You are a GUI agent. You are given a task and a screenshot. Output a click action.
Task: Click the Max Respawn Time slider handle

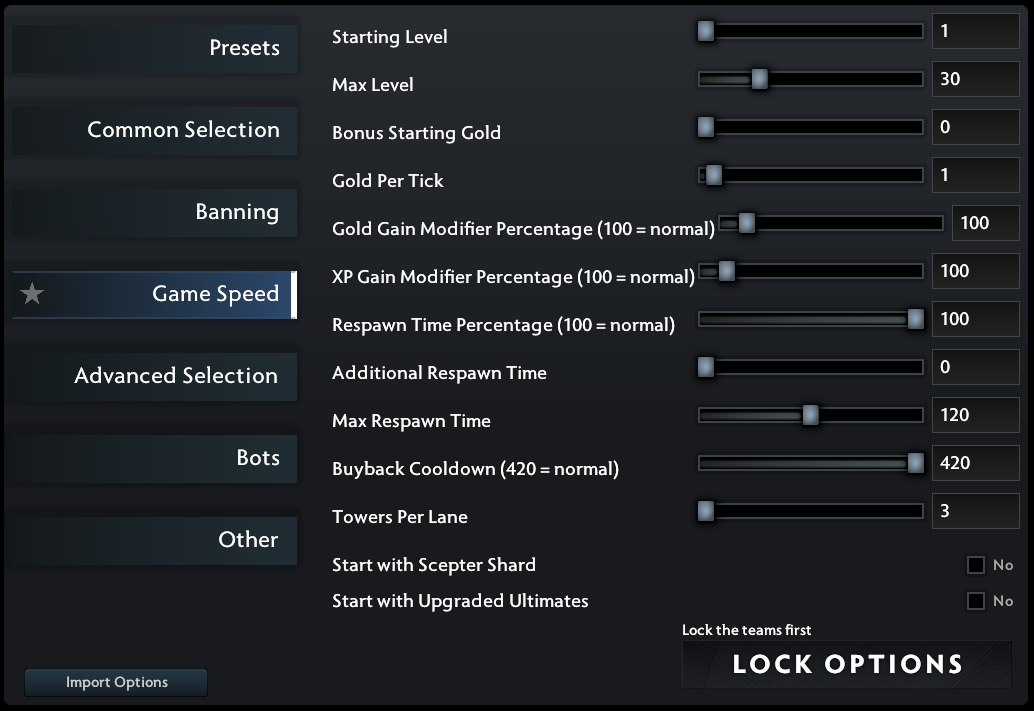(810, 415)
